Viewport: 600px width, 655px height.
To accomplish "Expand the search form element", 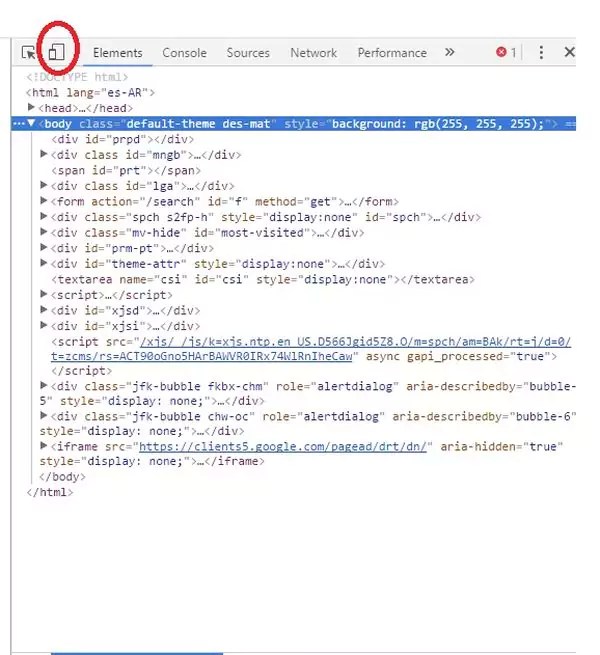I will pyautogui.click(x=43, y=201).
